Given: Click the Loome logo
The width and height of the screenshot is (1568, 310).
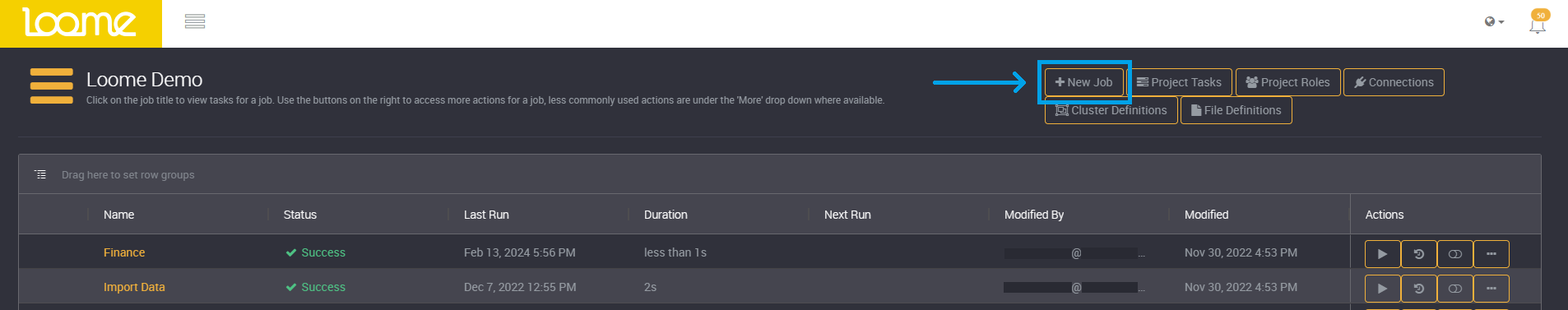Looking at the screenshot, I should [81, 23].
